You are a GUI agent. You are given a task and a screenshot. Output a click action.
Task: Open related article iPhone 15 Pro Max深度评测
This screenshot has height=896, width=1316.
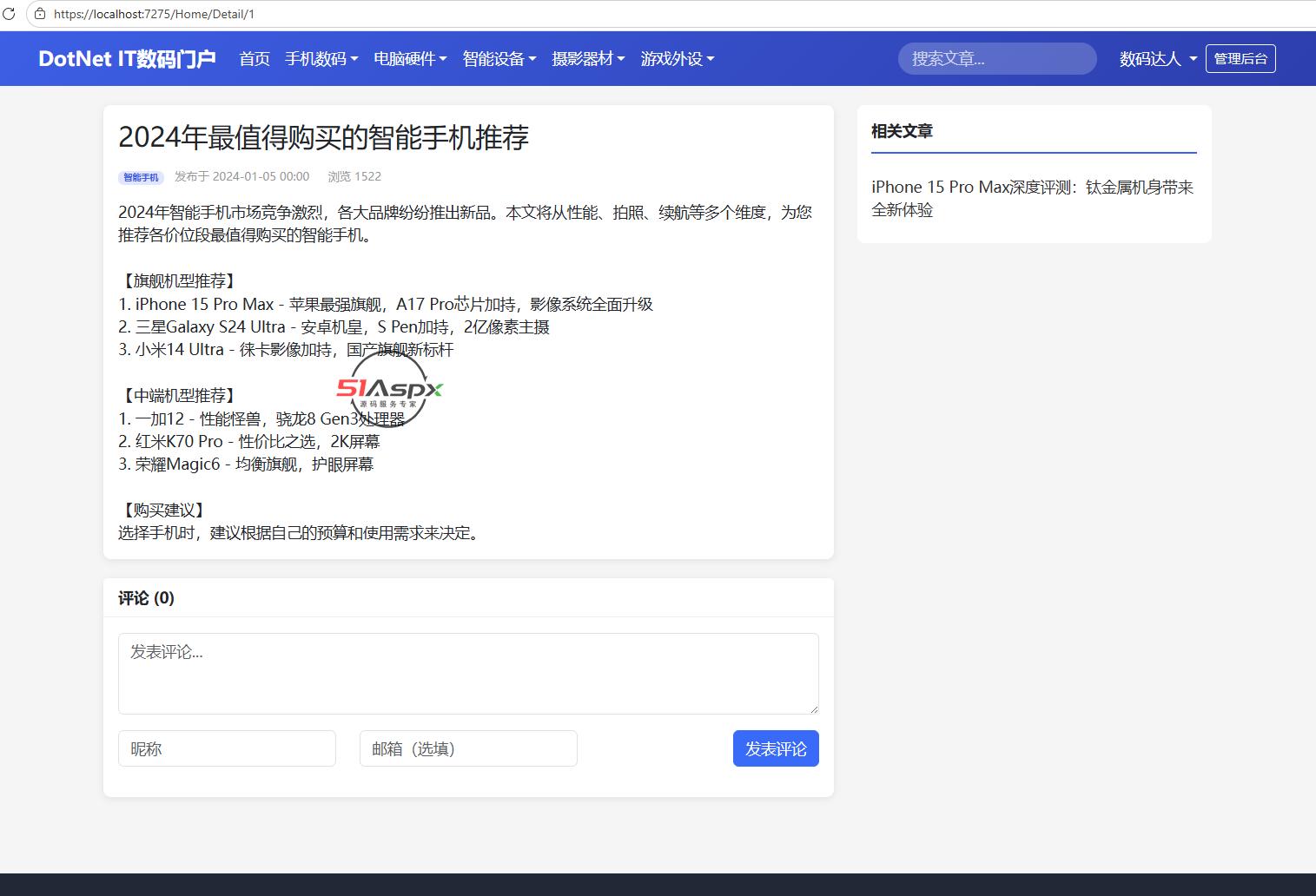[x=1034, y=198]
